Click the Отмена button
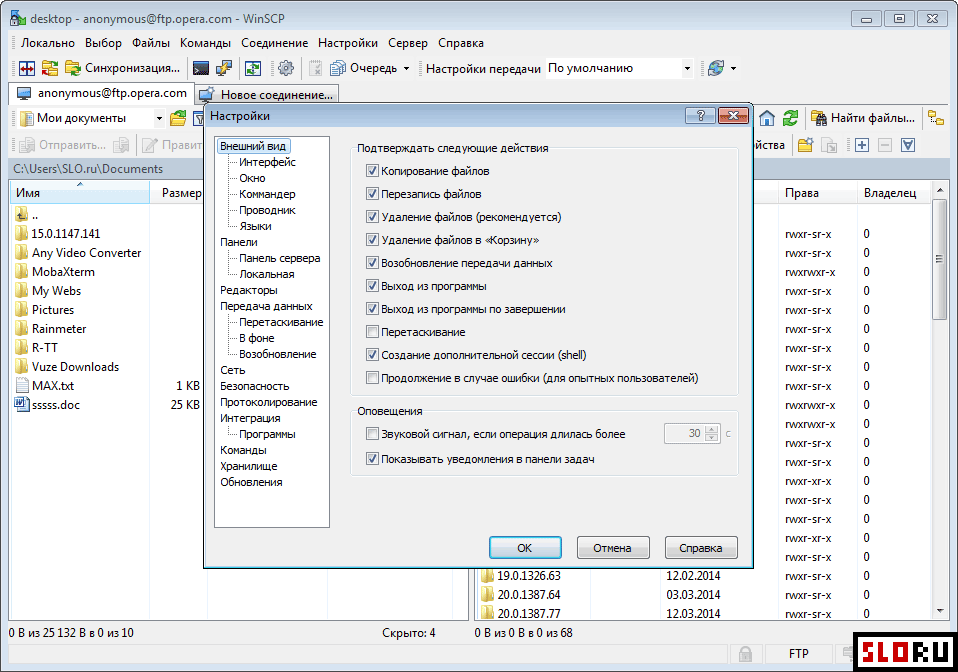Image resolution: width=958 pixels, height=672 pixels. click(612, 548)
